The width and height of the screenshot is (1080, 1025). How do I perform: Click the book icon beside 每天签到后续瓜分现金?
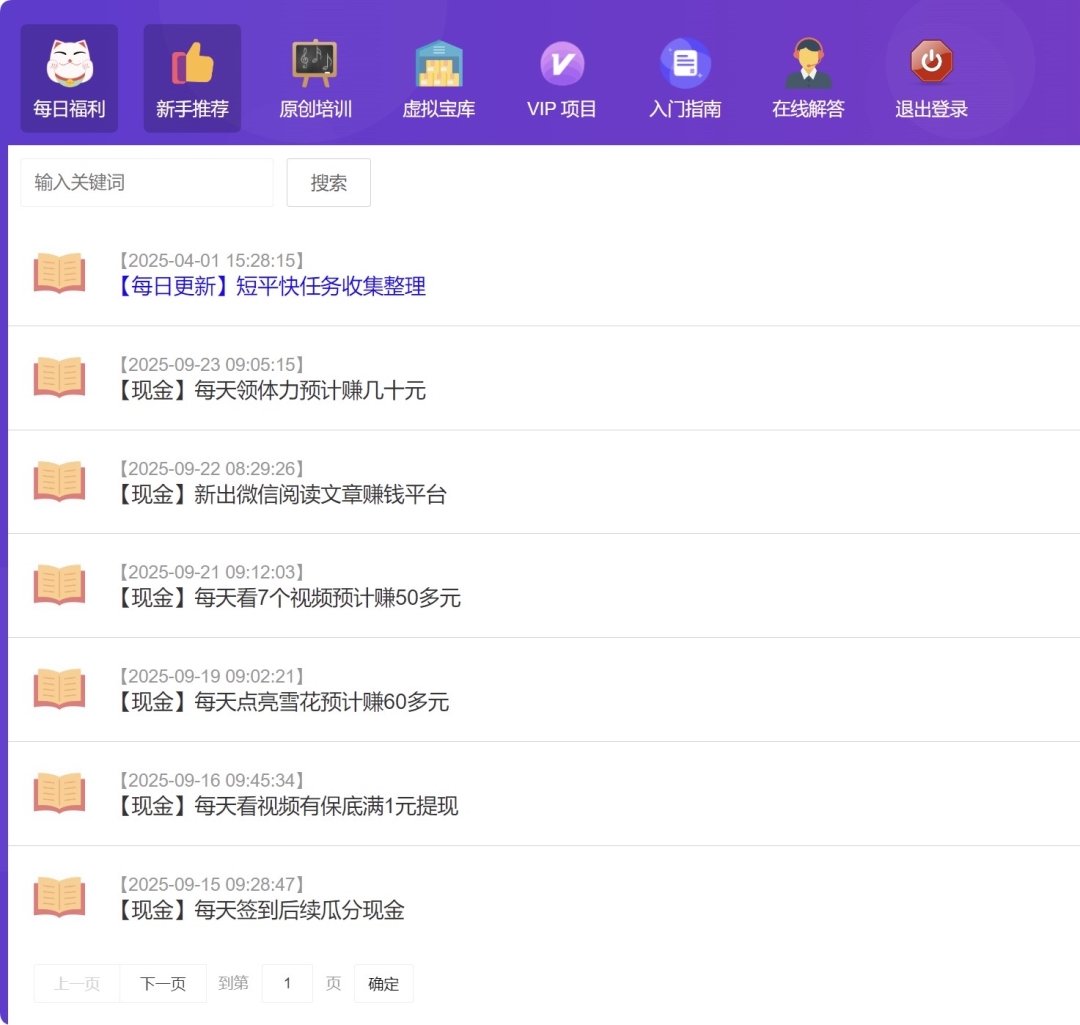tap(60, 897)
